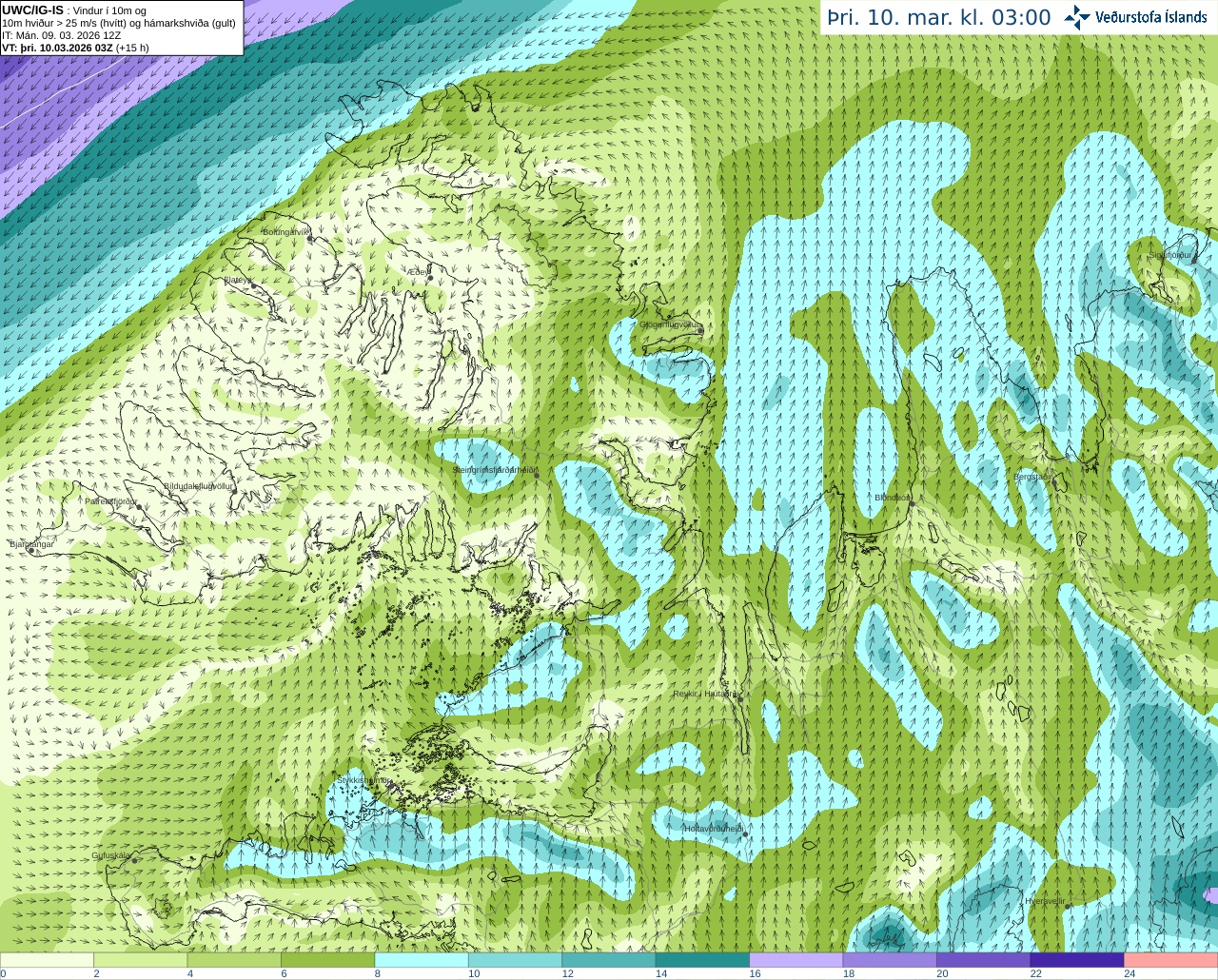Click the '16' value on the legend scale
The width and height of the screenshot is (1218, 980).
[755, 973]
